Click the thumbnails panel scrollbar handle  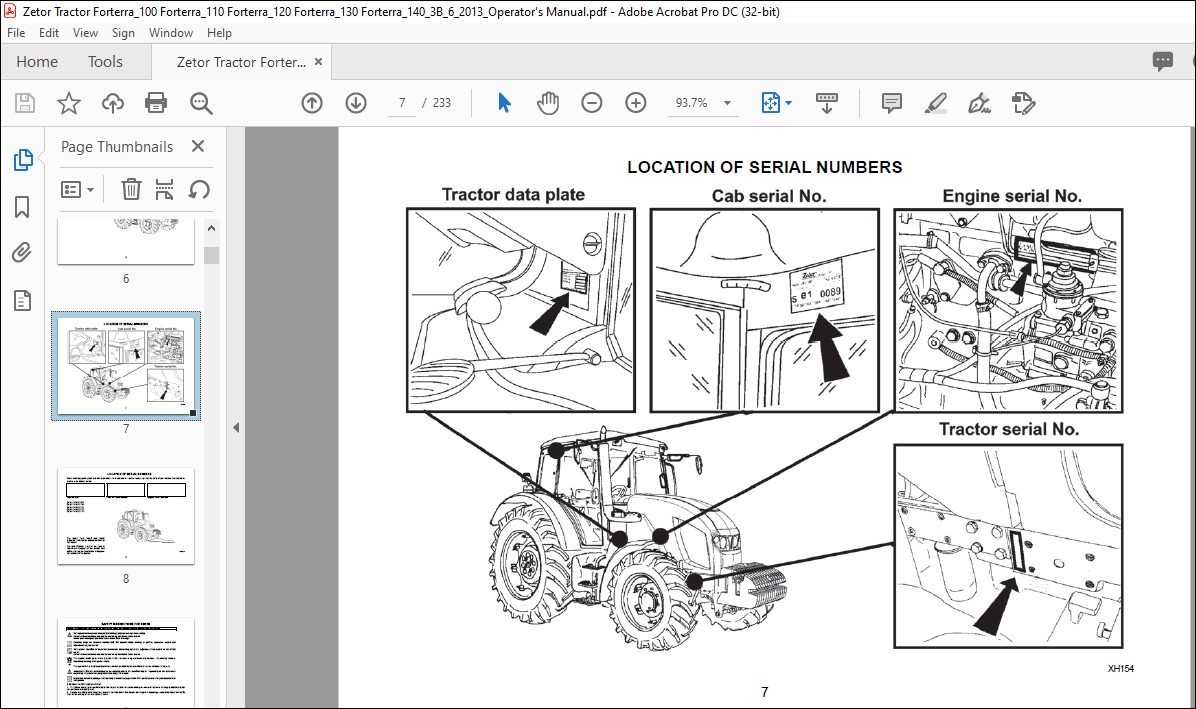tap(211, 255)
